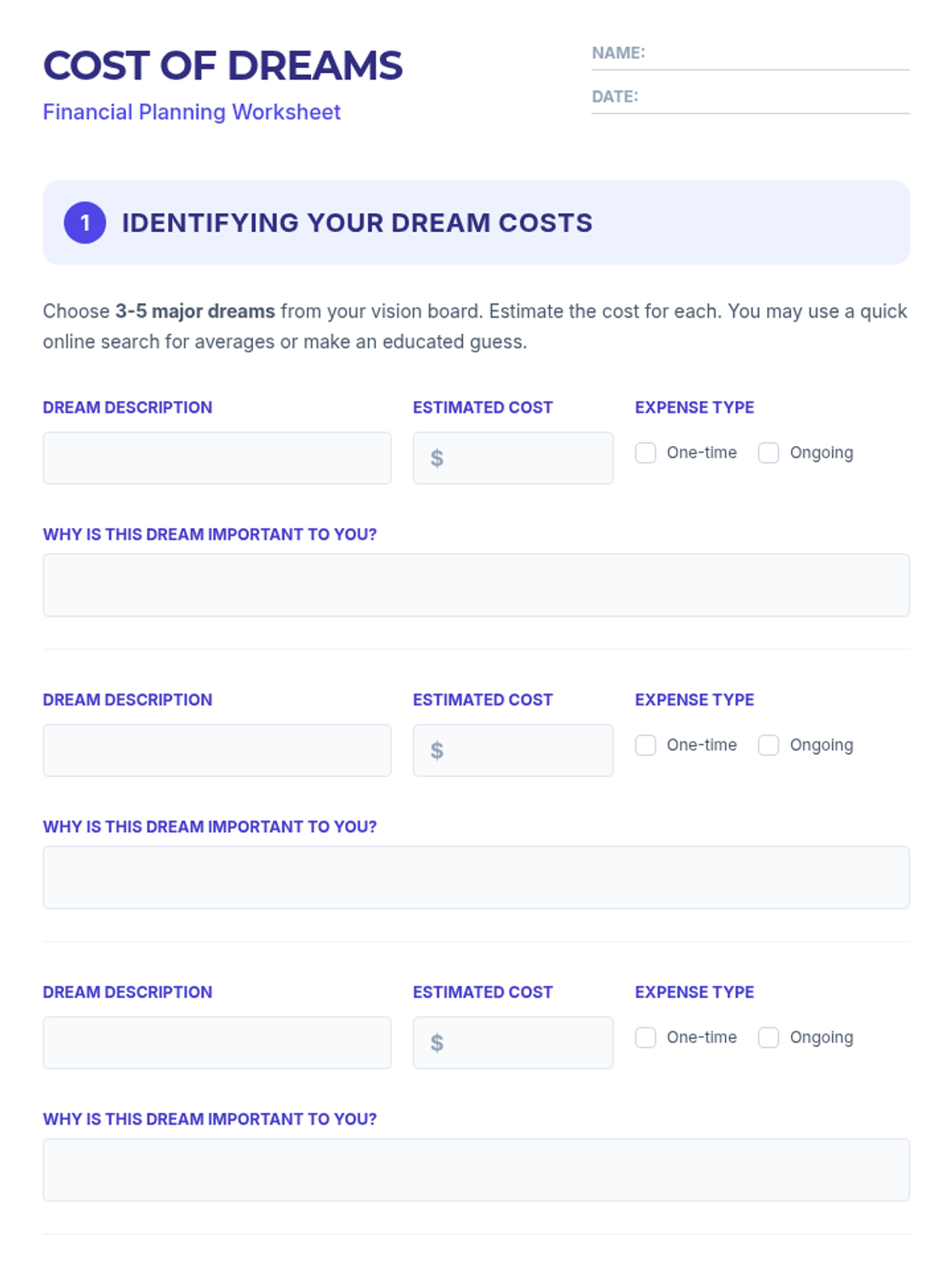Check first dream's One-time checkbox
This screenshot has width=952, height=1270.
[x=646, y=453]
